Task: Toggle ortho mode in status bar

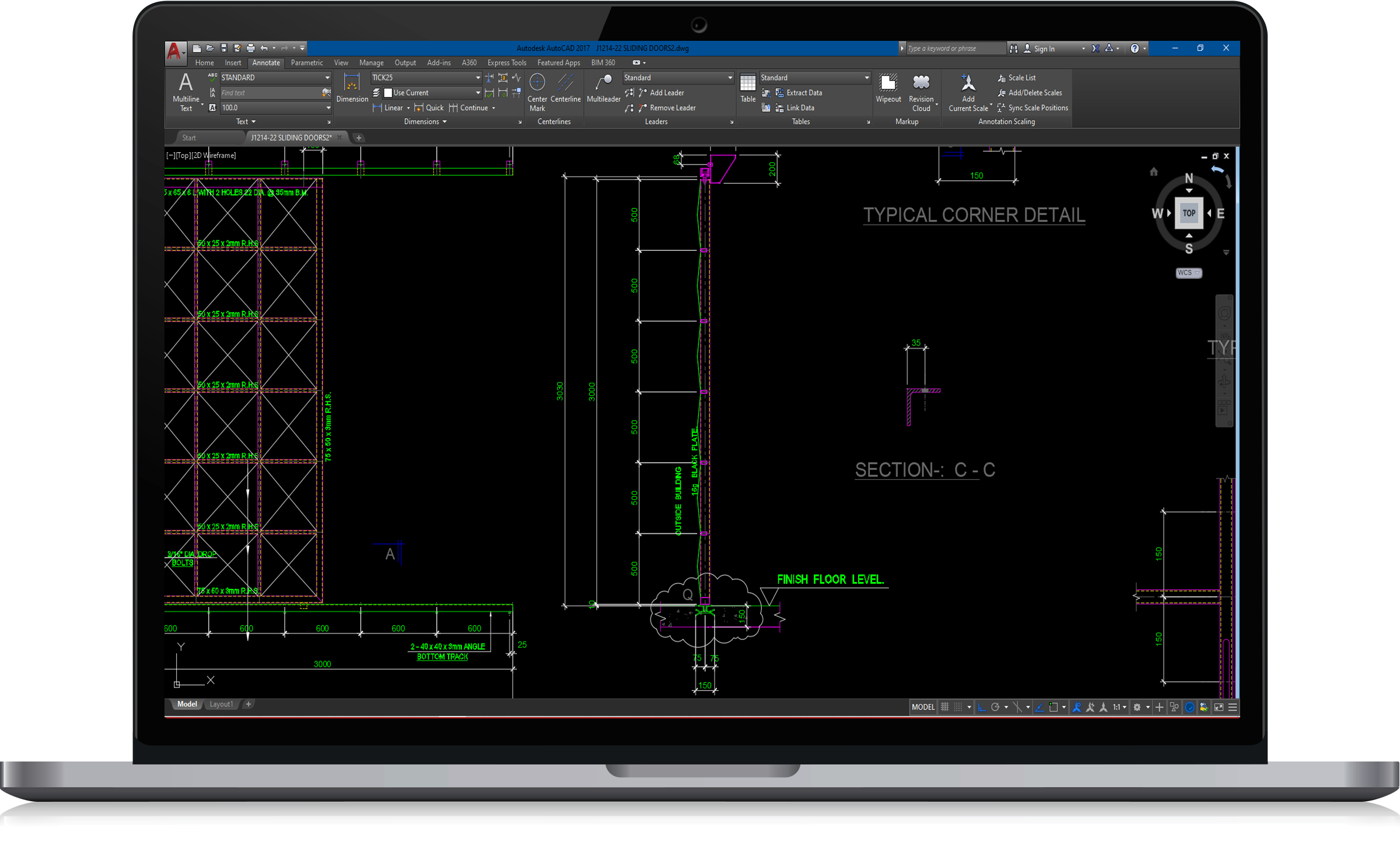Action: click(982, 707)
